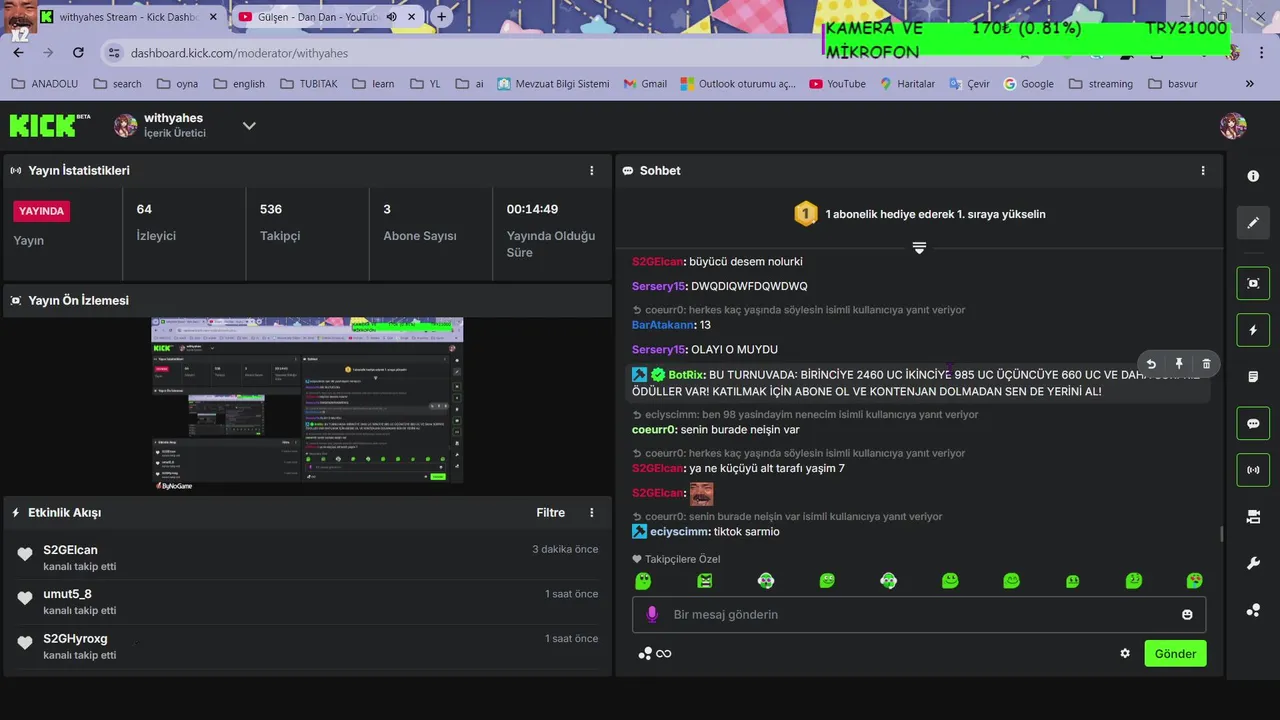Viewport: 1280px width, 720px height.
Task: Pin the BotRix chat message
Action: pos(1179,364)
